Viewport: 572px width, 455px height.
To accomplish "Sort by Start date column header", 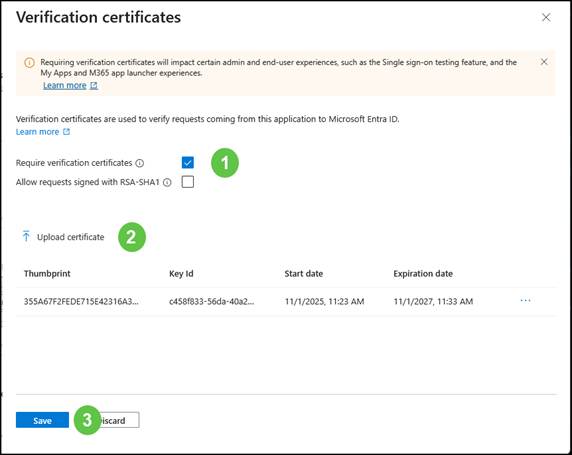I will pyautogui.click(x=304, y=274).
